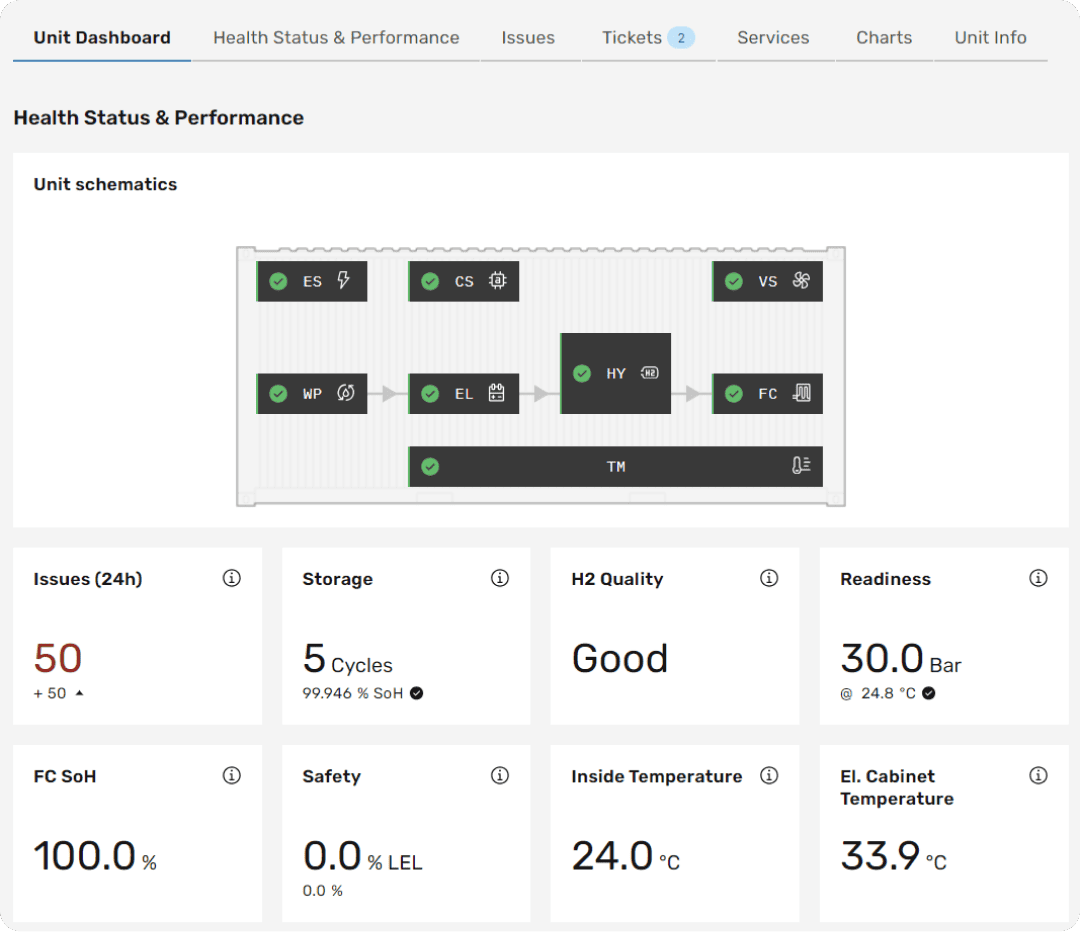Open the Health Status & Performance tab
The width and height of the screenshot is (1080, 932).
point(336,37)
